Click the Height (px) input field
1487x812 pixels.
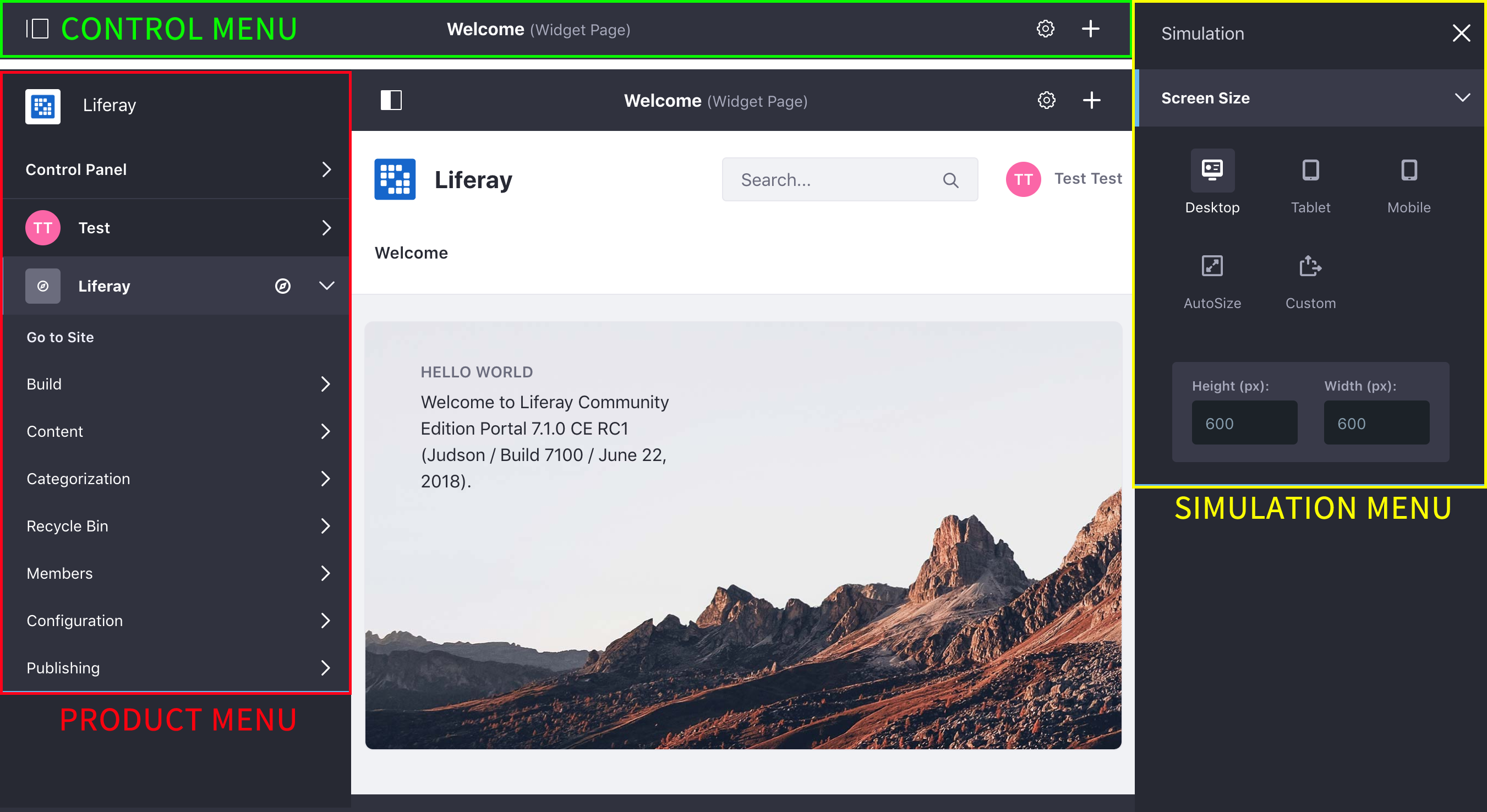coord(1244,423)
